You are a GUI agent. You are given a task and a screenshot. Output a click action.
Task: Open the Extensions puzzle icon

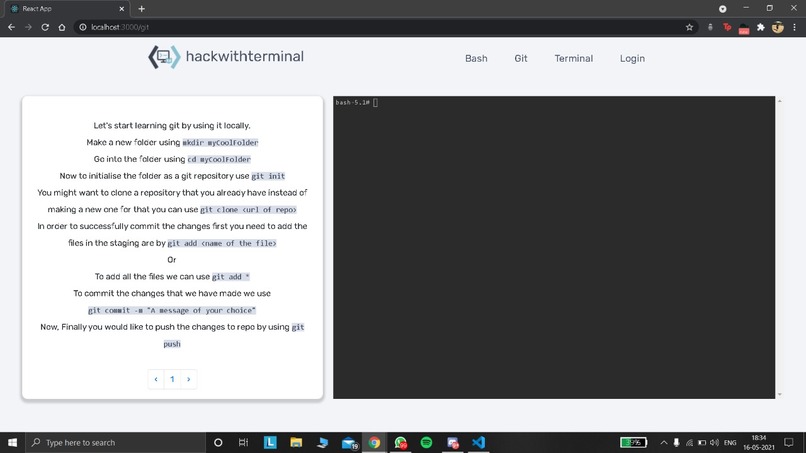(761, 27)
